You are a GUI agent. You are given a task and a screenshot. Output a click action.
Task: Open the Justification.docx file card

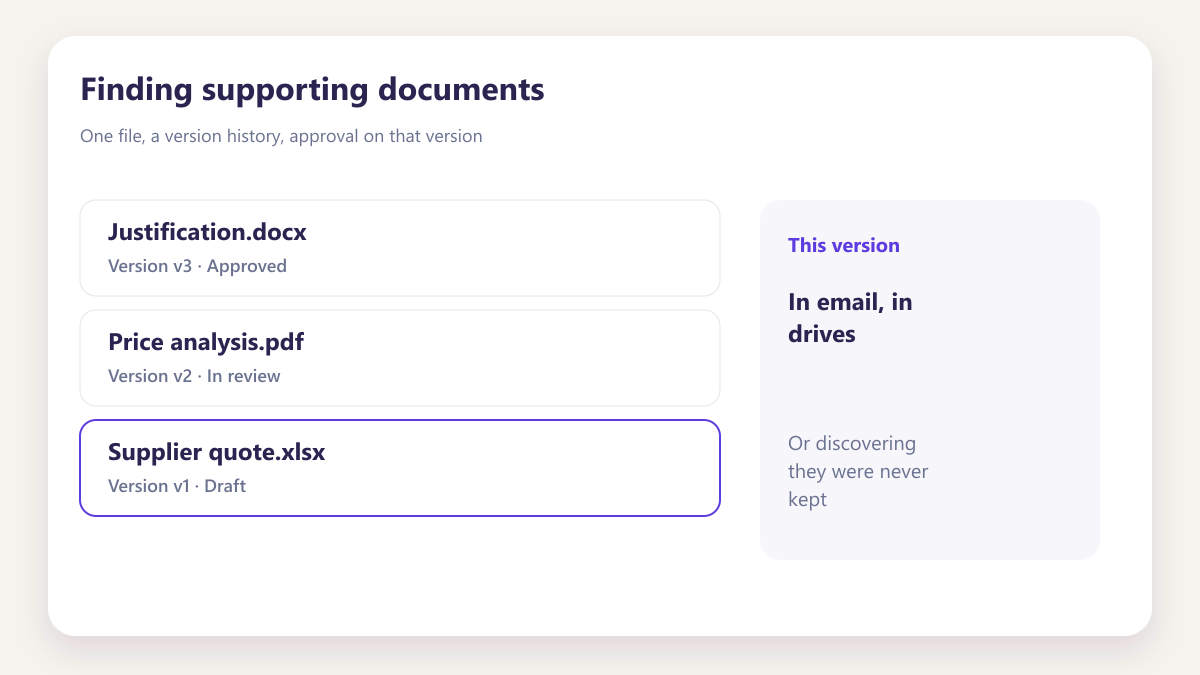point(400,248)
